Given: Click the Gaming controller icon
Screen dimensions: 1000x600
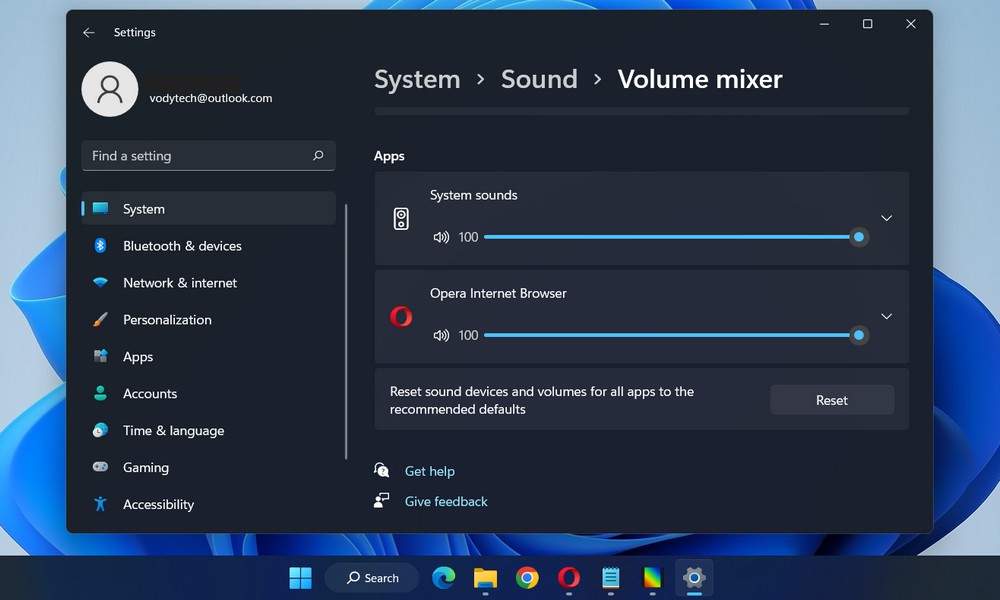Looking at the screenshot, I should point(100,467).
